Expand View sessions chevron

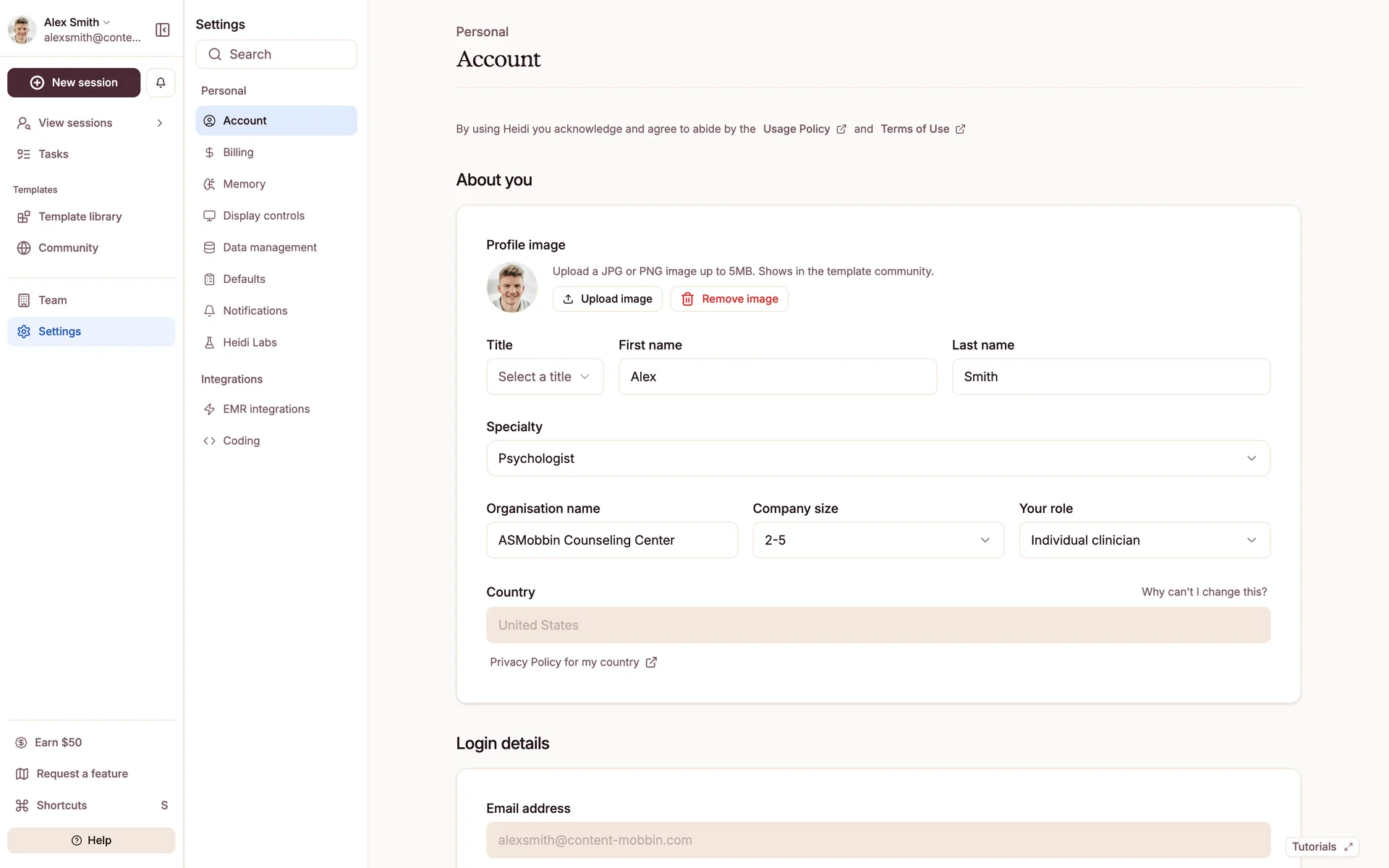[160, 123]
